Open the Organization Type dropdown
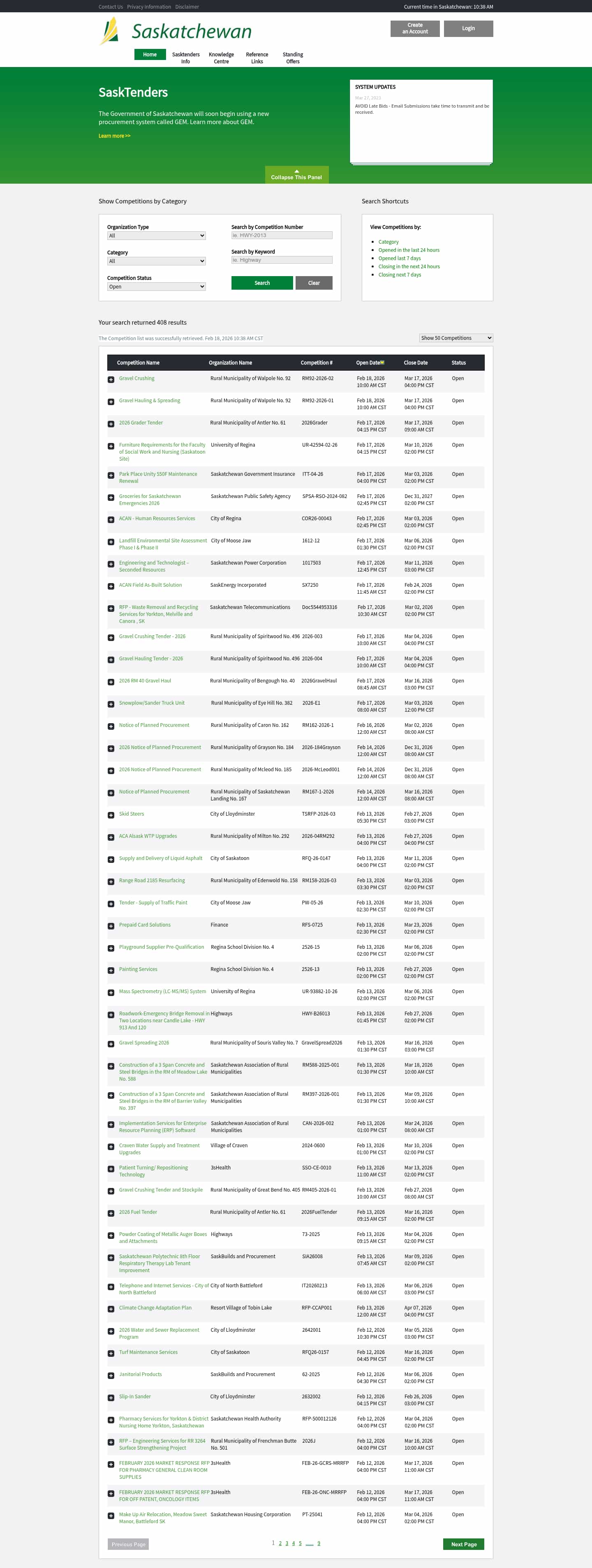Viewport: 592px width, 1568px height. click(157, 235)
